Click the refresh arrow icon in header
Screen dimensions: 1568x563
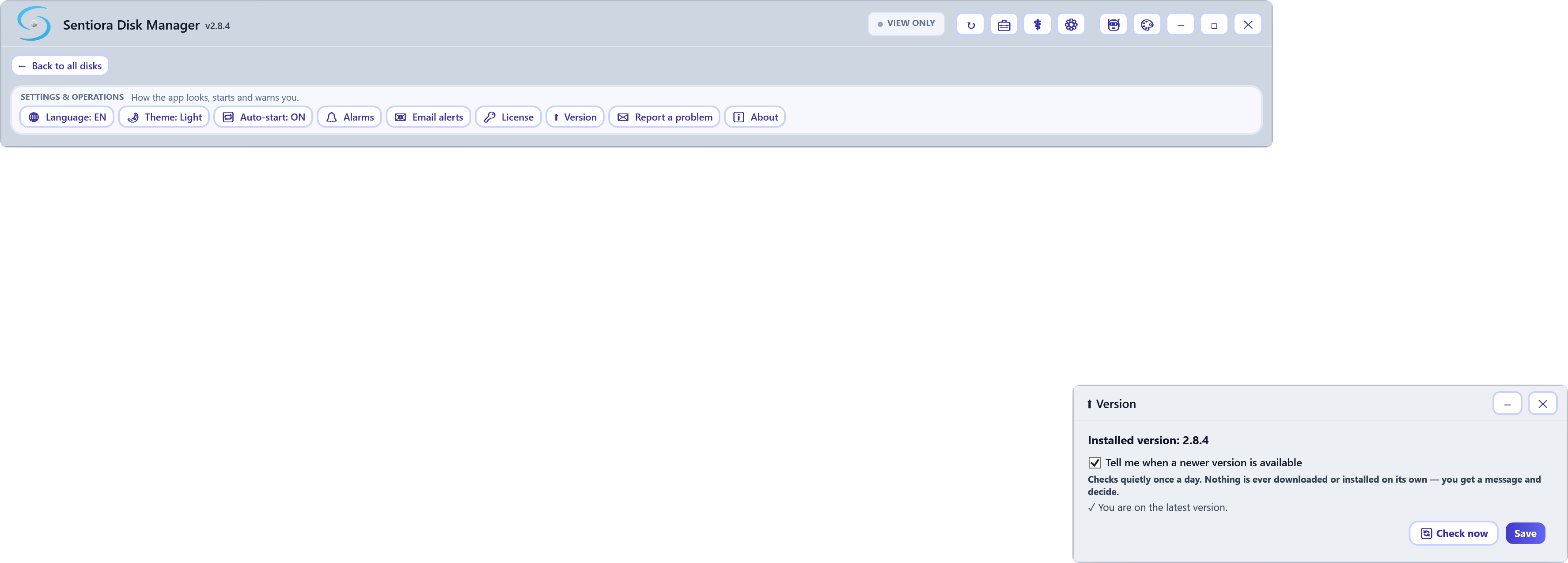pyautogui.click(x=970, y=25)
